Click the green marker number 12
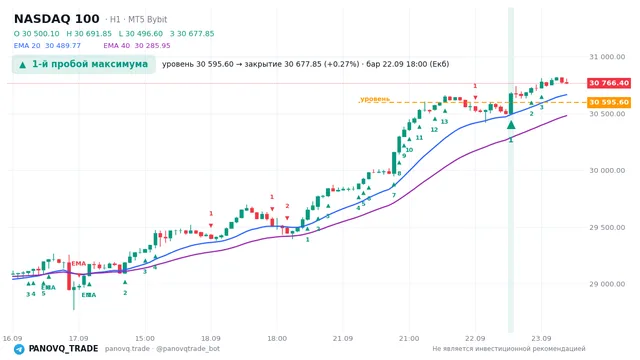 [x=434, y=130]
